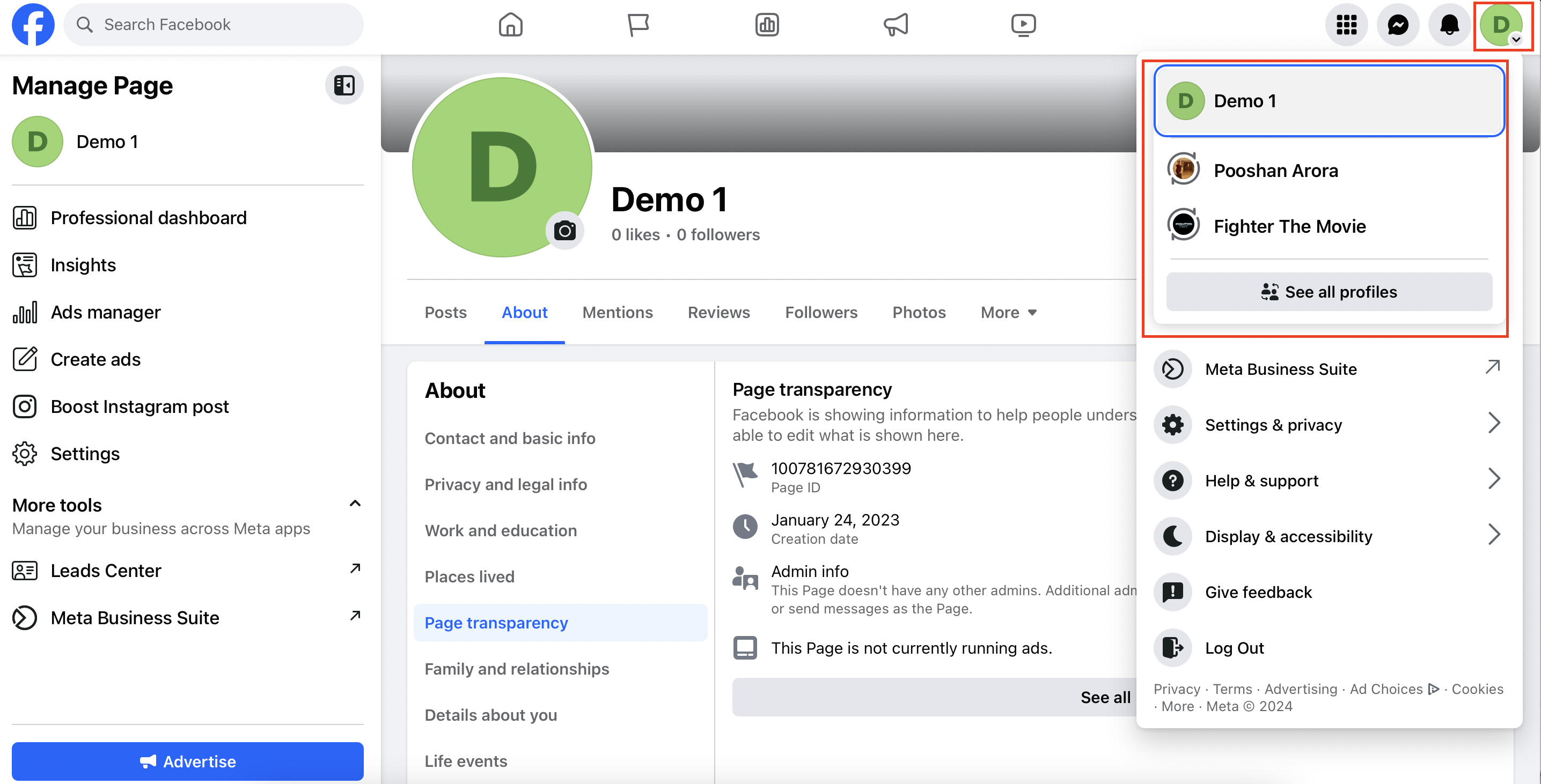Click the Home icon in top navigation
Screen dimensions: 1541x784
tap(510, 25)
